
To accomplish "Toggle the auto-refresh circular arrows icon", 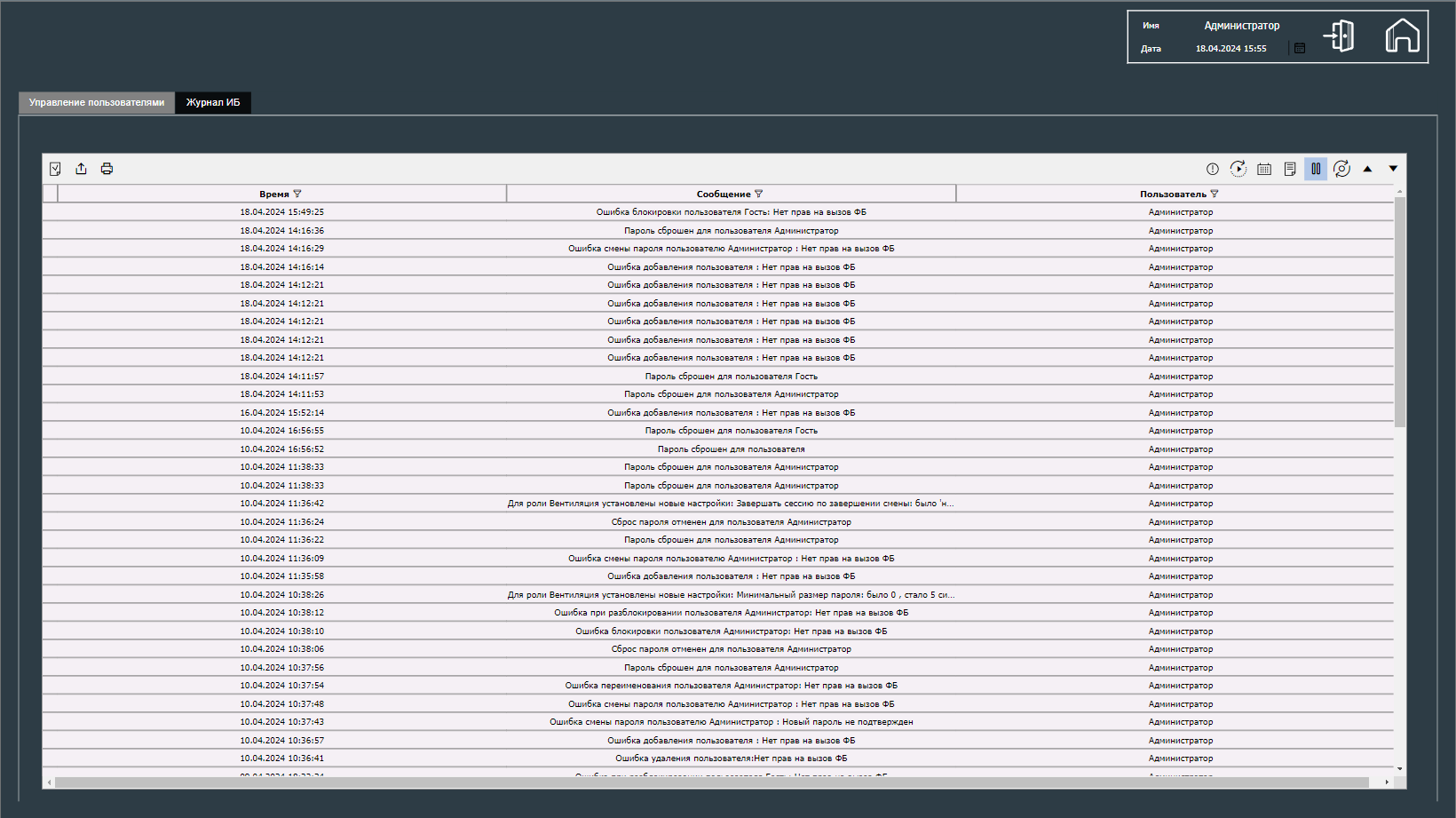I will [x=1341, y=169].
